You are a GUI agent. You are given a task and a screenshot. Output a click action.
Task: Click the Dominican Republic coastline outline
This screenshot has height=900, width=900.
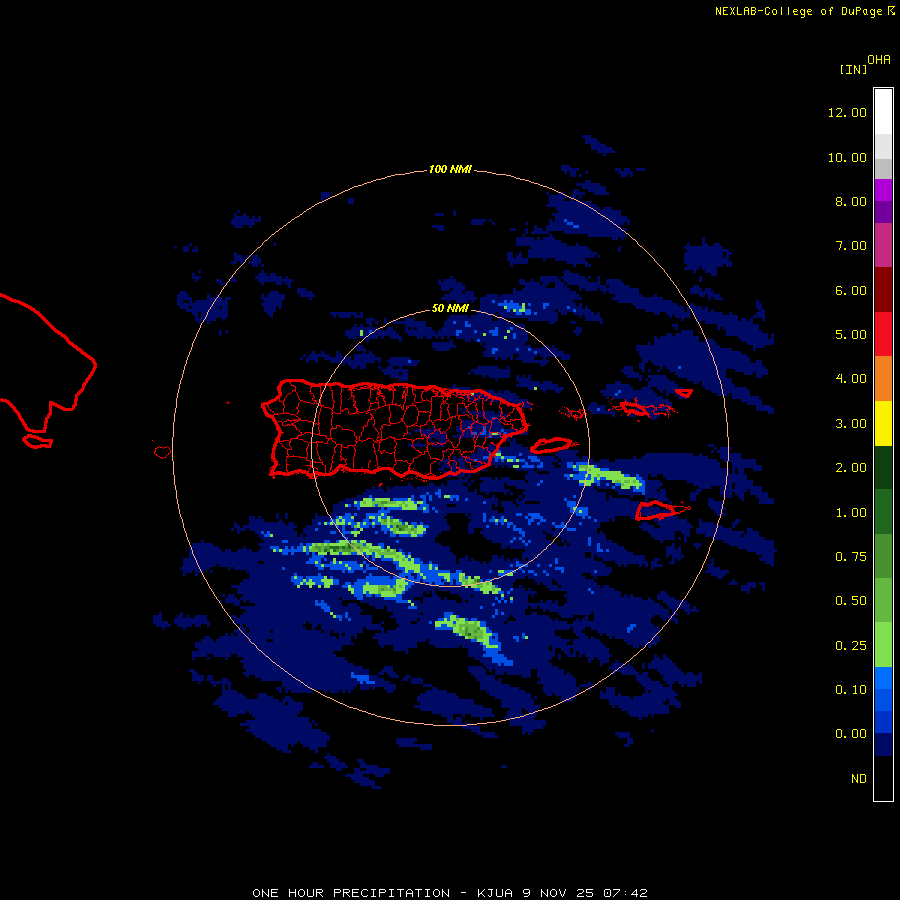pos(48,371)
